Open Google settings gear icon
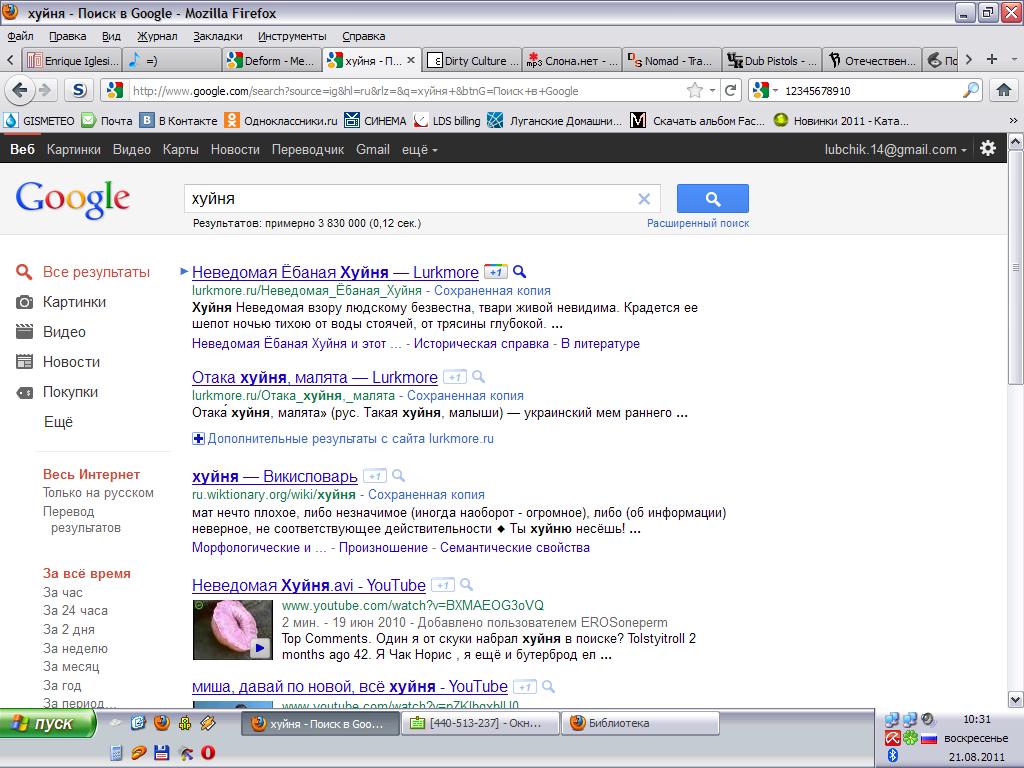Image resolution: width=1024 pixels, height=768 pixels. pyautogui.click(x=988, y=149)
